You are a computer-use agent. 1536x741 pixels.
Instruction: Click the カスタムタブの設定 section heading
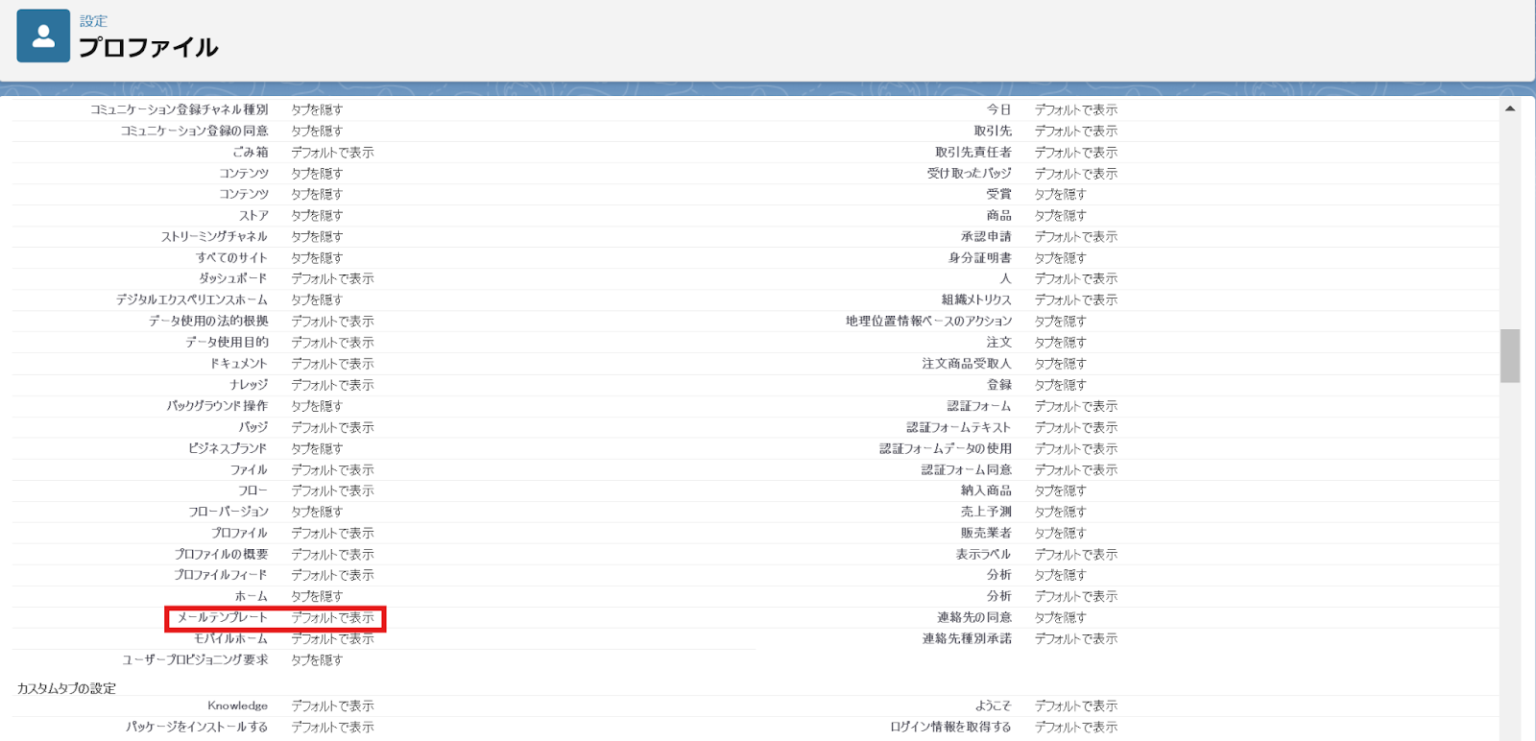click(x=66, y=688)
